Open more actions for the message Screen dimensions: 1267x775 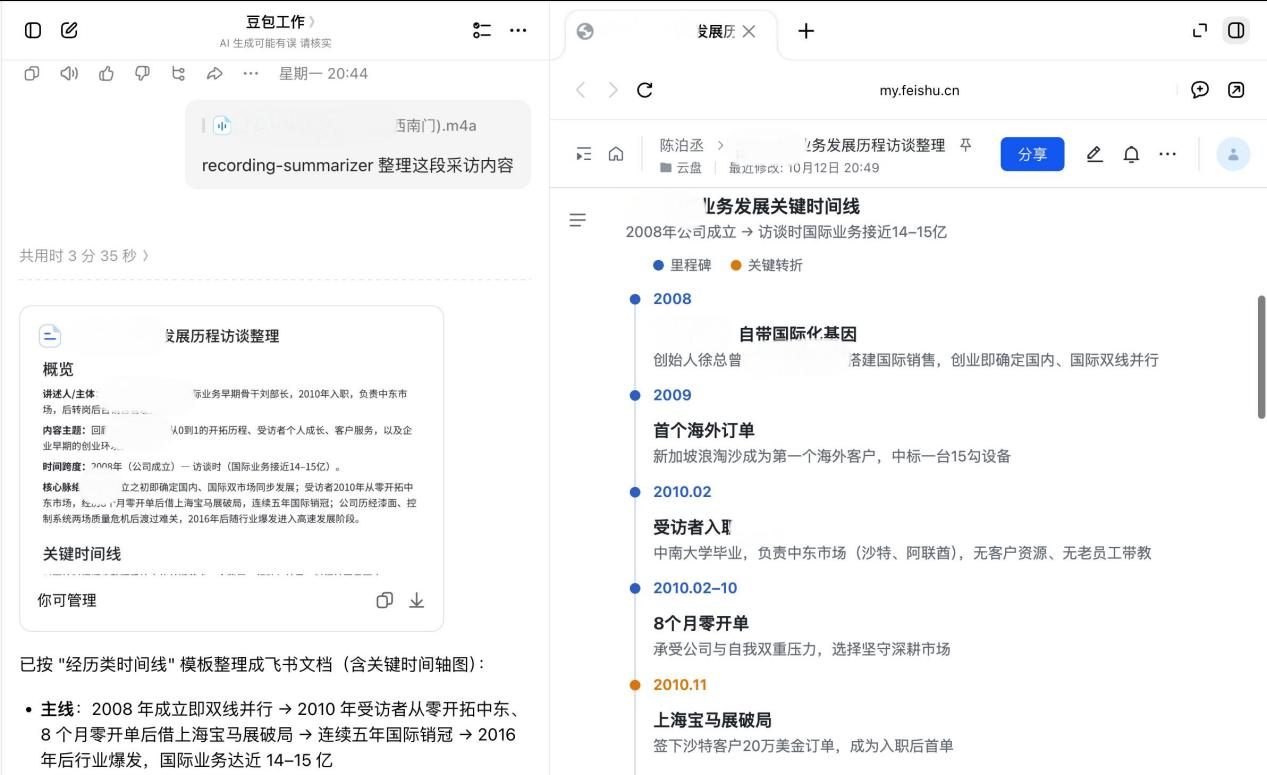(x=250, y=73)
